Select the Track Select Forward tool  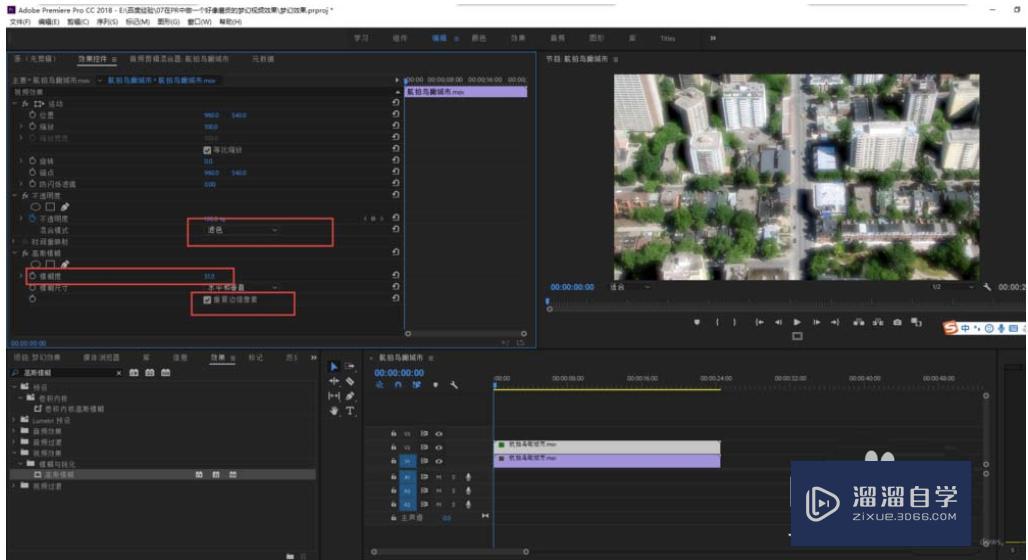[350, 367]
